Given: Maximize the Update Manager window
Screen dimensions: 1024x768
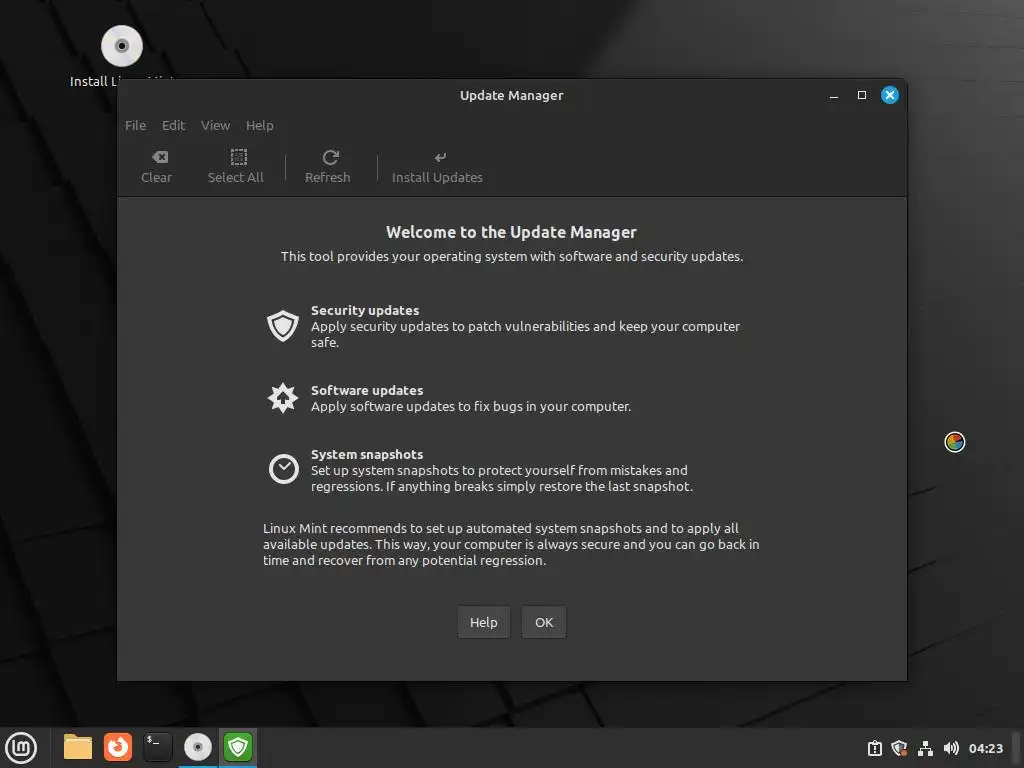Looking at the screenshot, I should click(x=861, y=95).
